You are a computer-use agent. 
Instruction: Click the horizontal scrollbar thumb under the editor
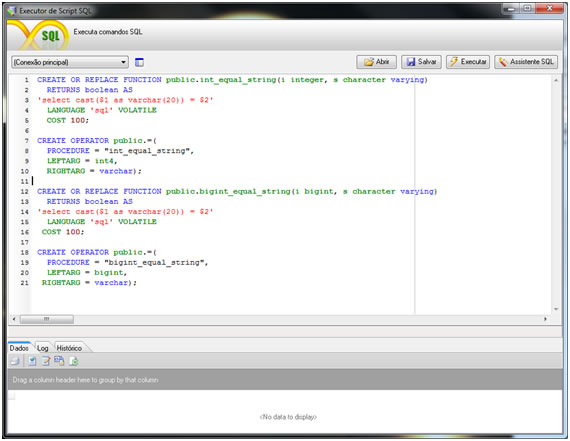coord(47,319)
